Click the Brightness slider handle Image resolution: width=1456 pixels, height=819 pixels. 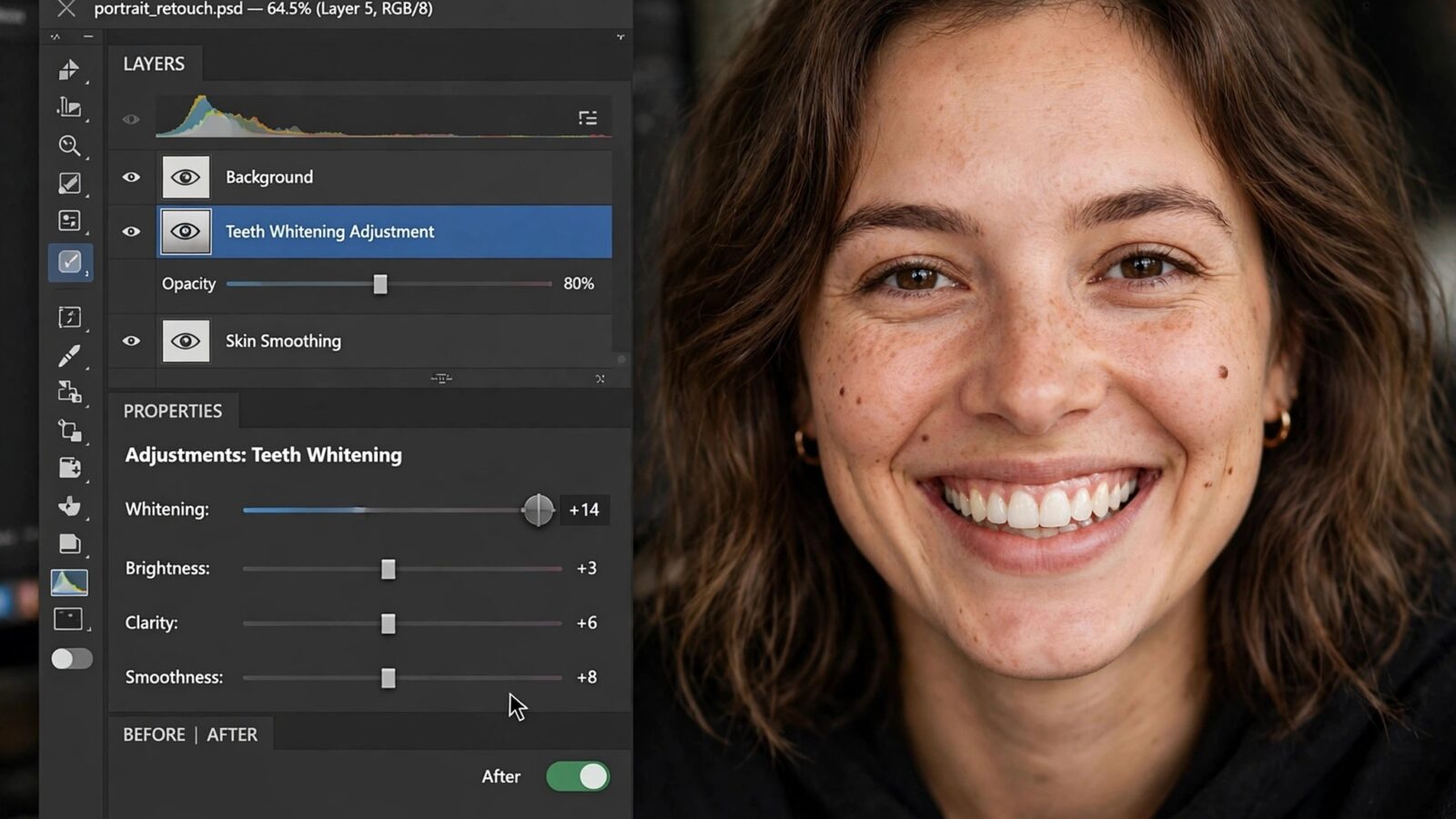pyautogui.click(x=389, y=569)
